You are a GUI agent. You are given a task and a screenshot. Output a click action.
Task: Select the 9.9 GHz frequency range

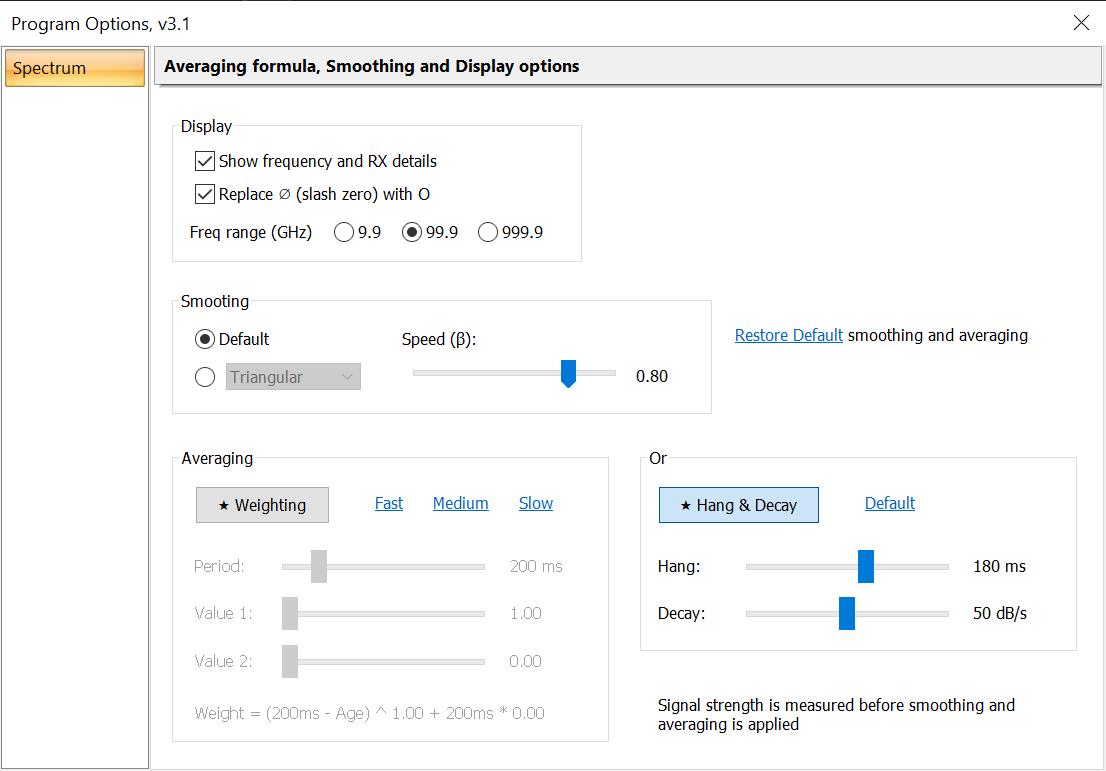point(344,232)
